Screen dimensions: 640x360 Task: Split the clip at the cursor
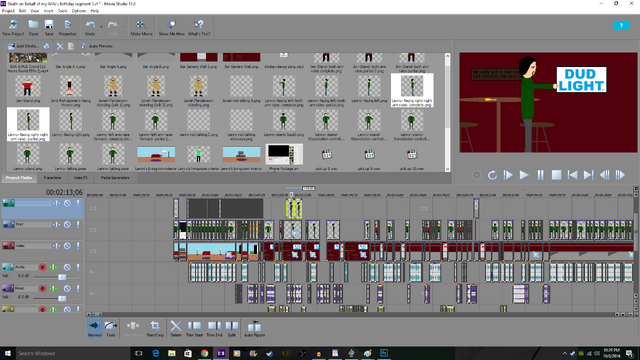(232, 328)
